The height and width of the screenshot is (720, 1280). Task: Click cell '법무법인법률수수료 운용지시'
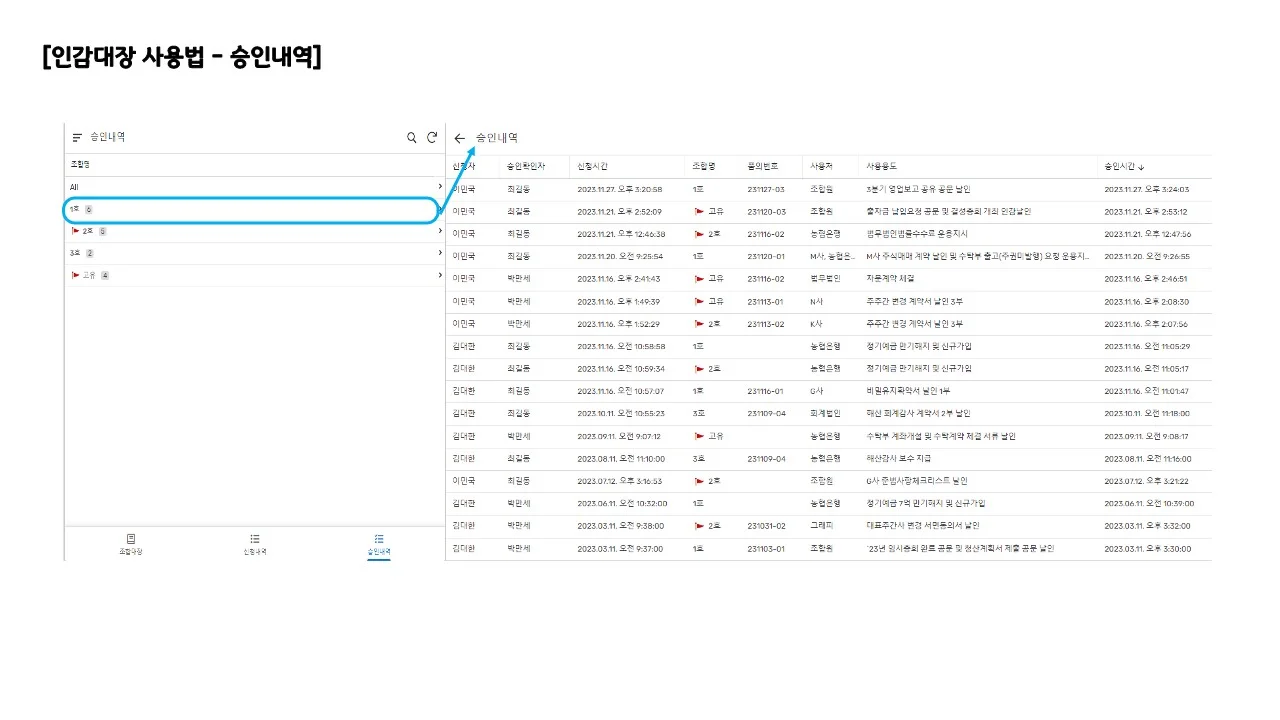917,234
